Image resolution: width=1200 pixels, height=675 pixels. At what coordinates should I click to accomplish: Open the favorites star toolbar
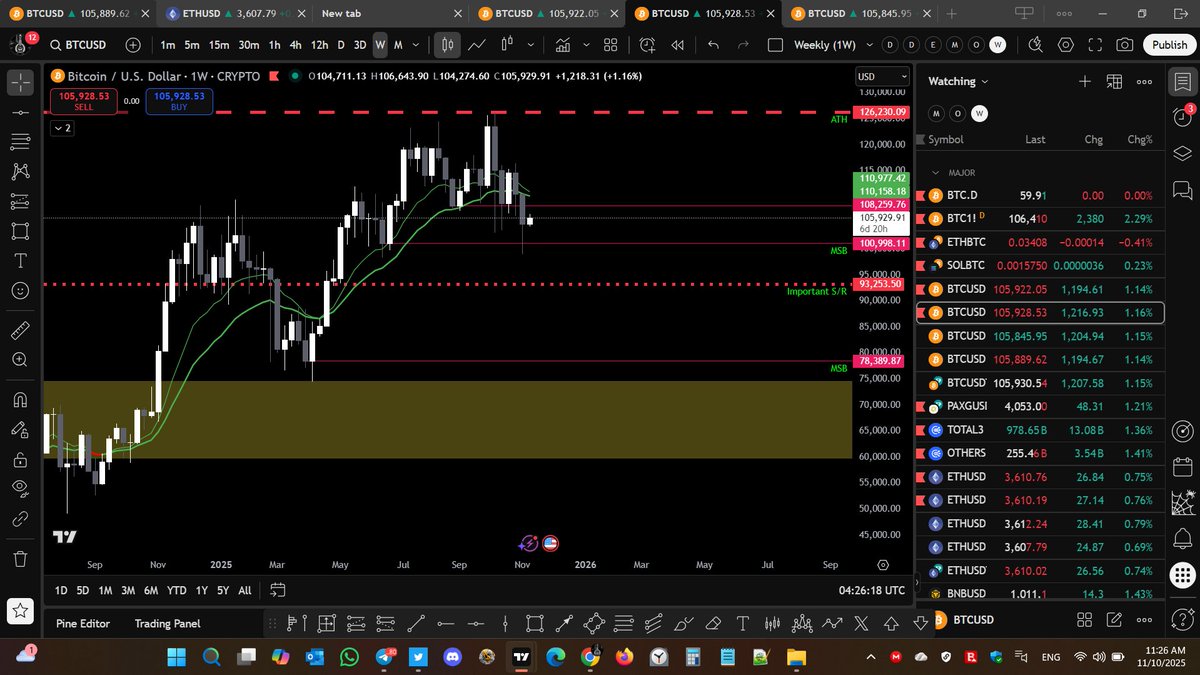click(20, 610)
